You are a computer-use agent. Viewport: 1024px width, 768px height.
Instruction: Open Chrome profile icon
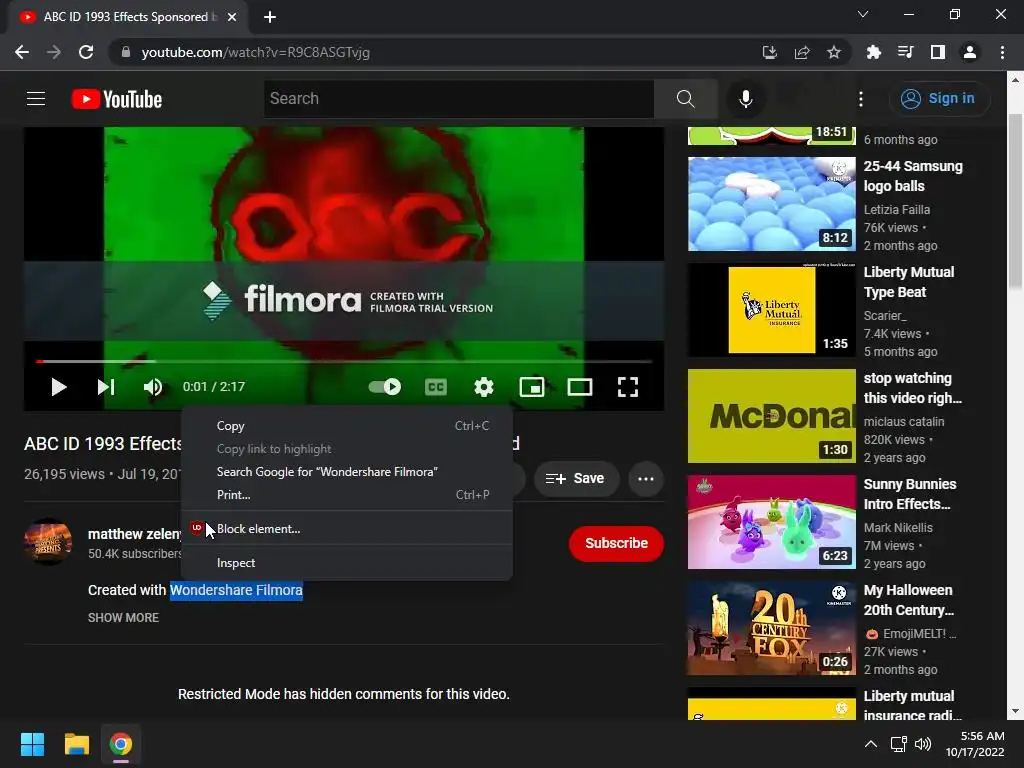tap(970, 52)
